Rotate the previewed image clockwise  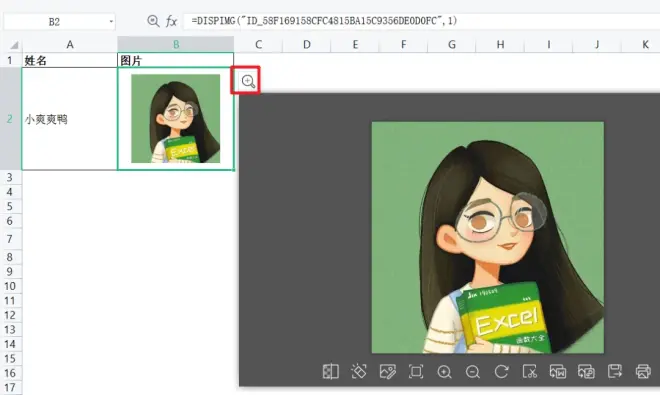coord(501,371)
